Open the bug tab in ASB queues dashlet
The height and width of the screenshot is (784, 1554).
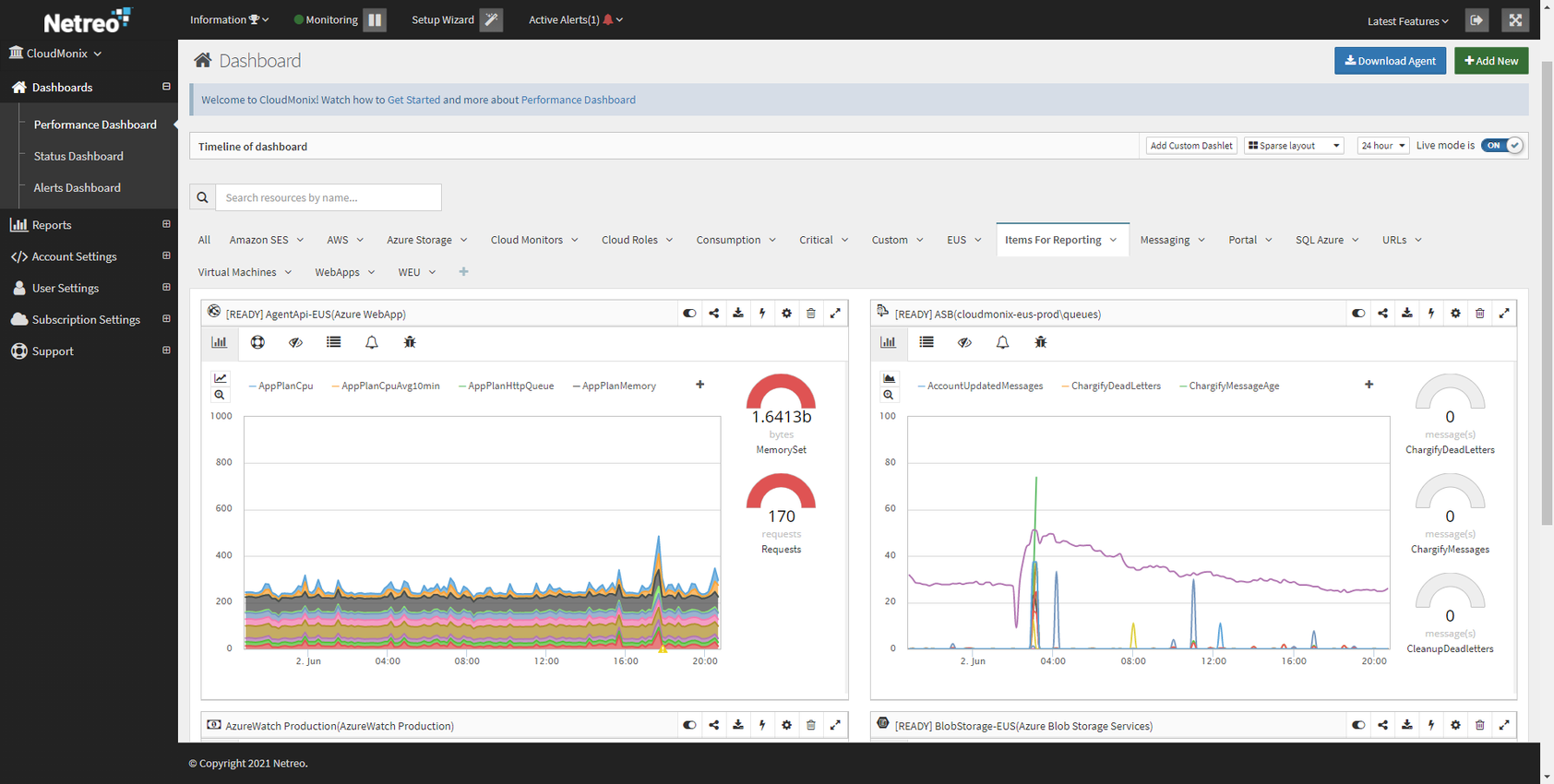pos(1041,342)
